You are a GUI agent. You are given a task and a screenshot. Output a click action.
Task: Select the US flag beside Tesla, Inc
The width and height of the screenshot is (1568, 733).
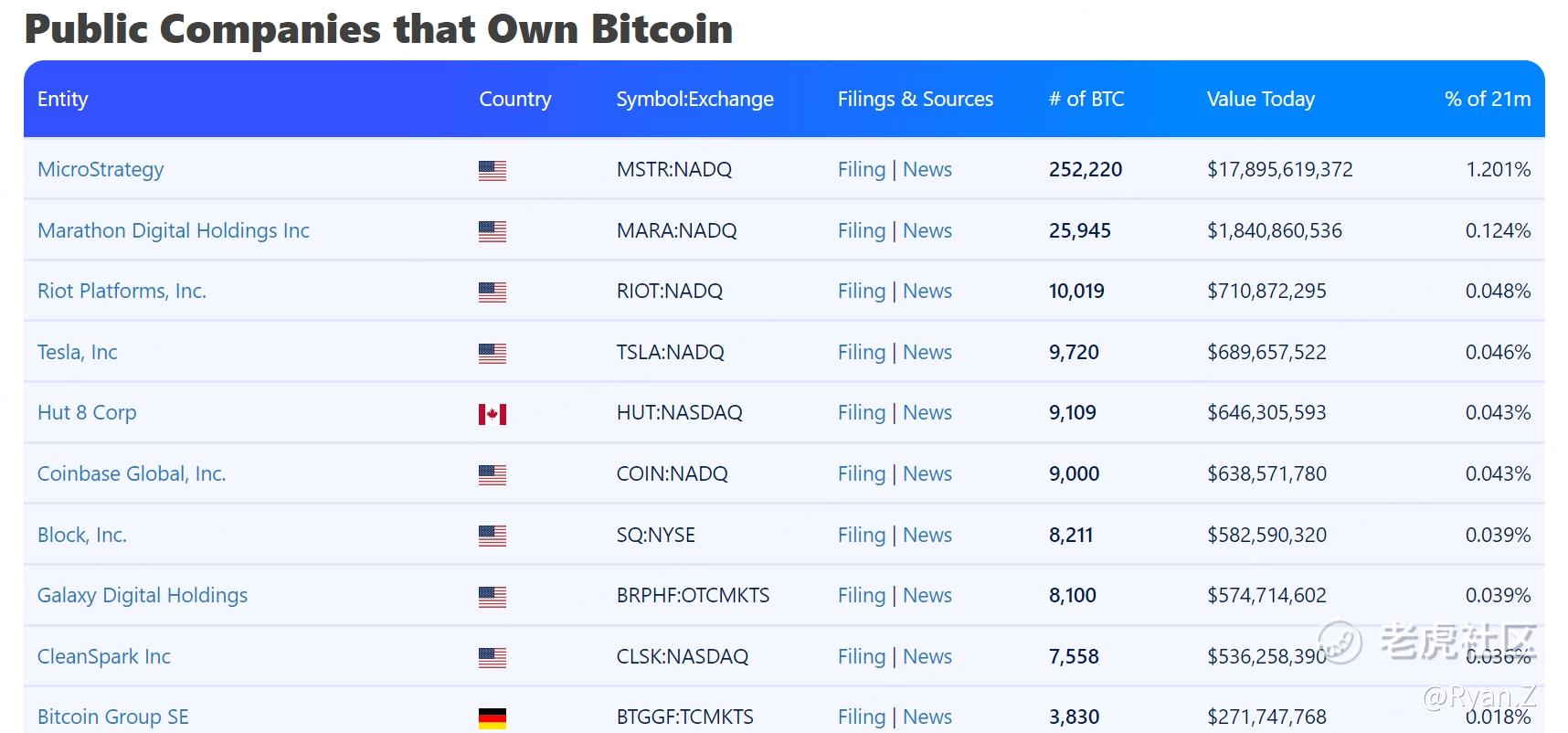tap(493, 352)
